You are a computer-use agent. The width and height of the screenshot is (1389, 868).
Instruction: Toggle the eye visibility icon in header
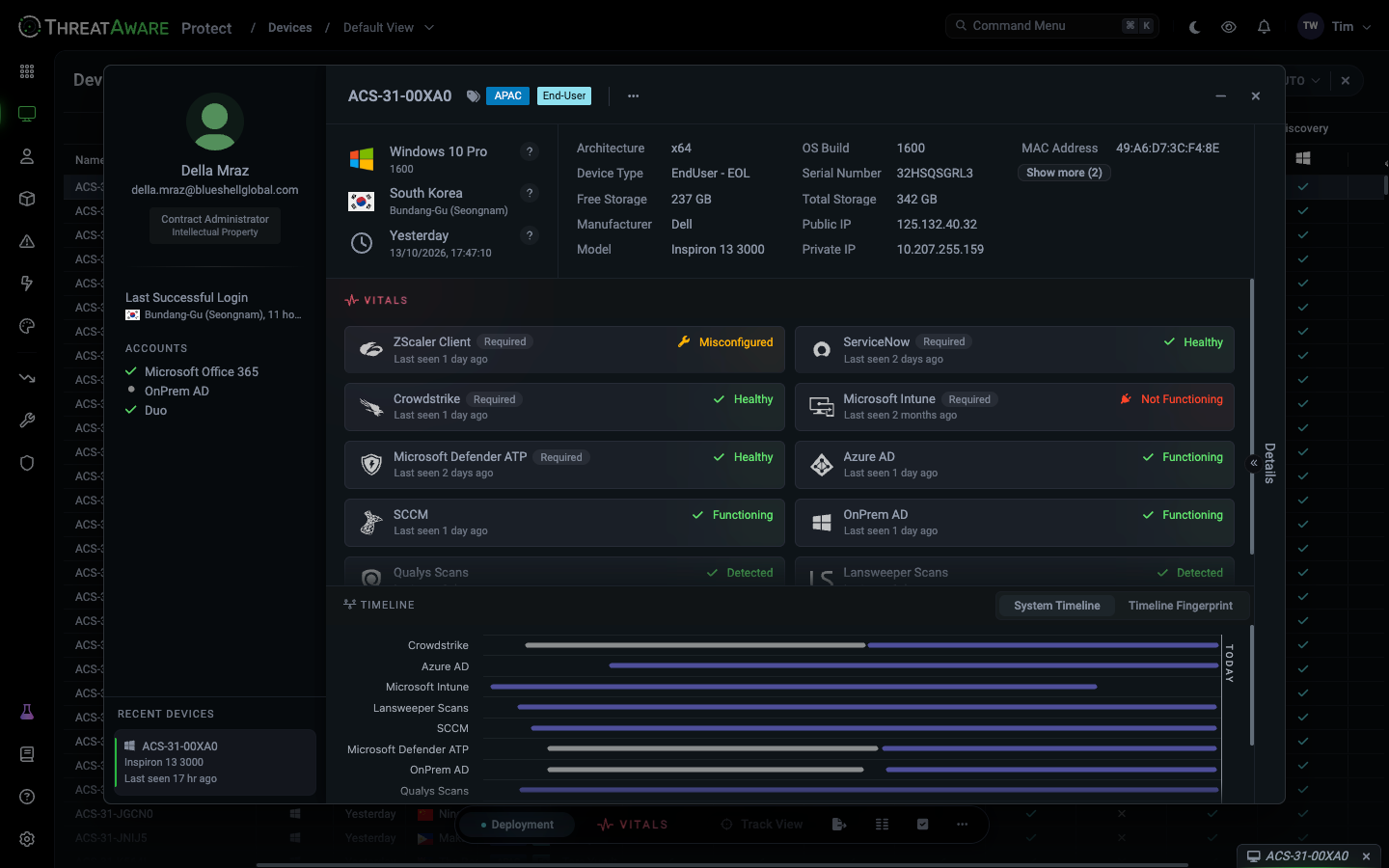1229,27
